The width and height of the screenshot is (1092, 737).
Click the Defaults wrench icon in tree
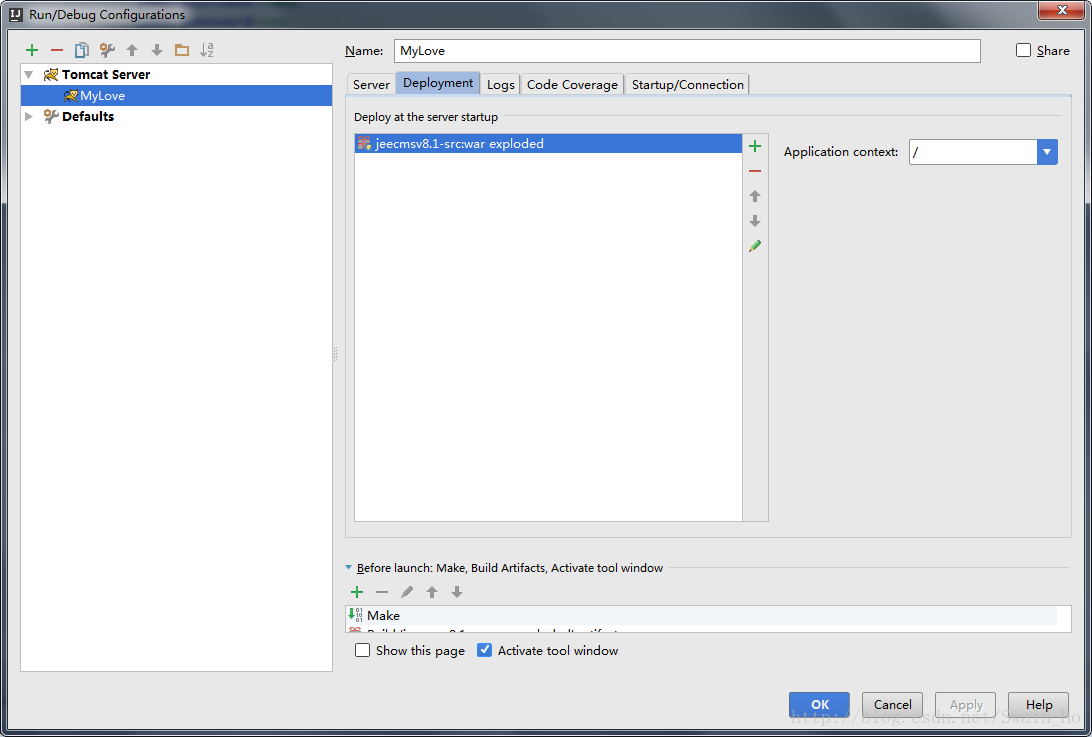click(x=51, y=116)
